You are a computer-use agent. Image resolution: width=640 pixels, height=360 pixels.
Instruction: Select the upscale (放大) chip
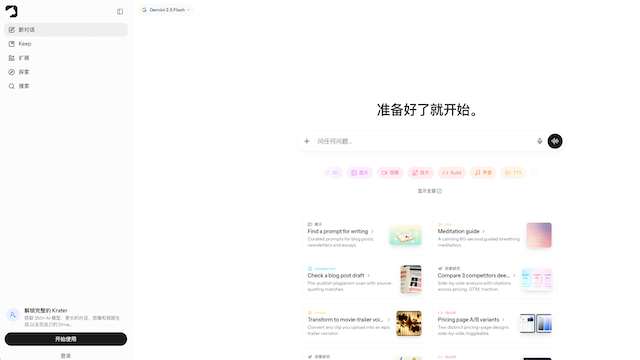(x=420, y=173)
